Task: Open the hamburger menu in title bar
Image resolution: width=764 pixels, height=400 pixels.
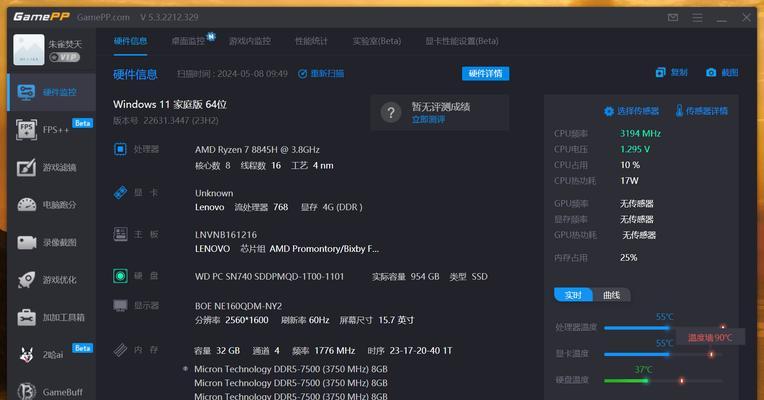Action: (x=697, y=18)
